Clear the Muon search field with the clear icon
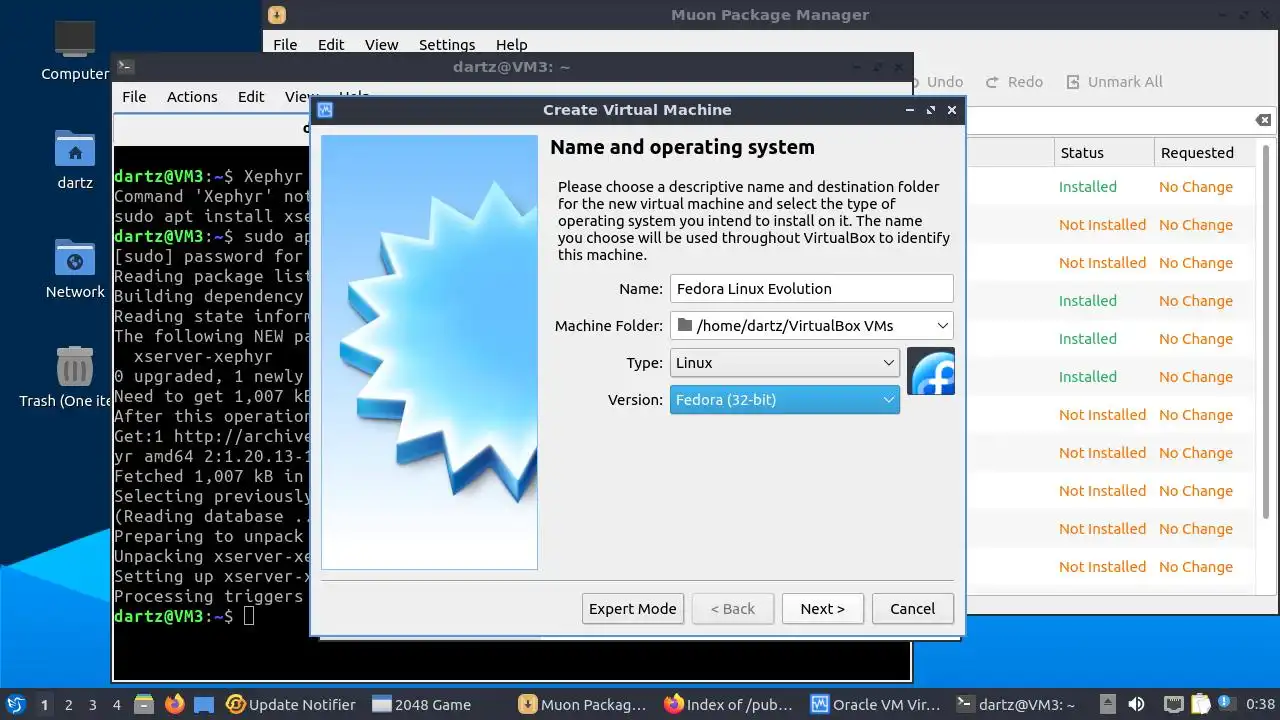This screenshot has height=720, width=1280. point(1263,120)
